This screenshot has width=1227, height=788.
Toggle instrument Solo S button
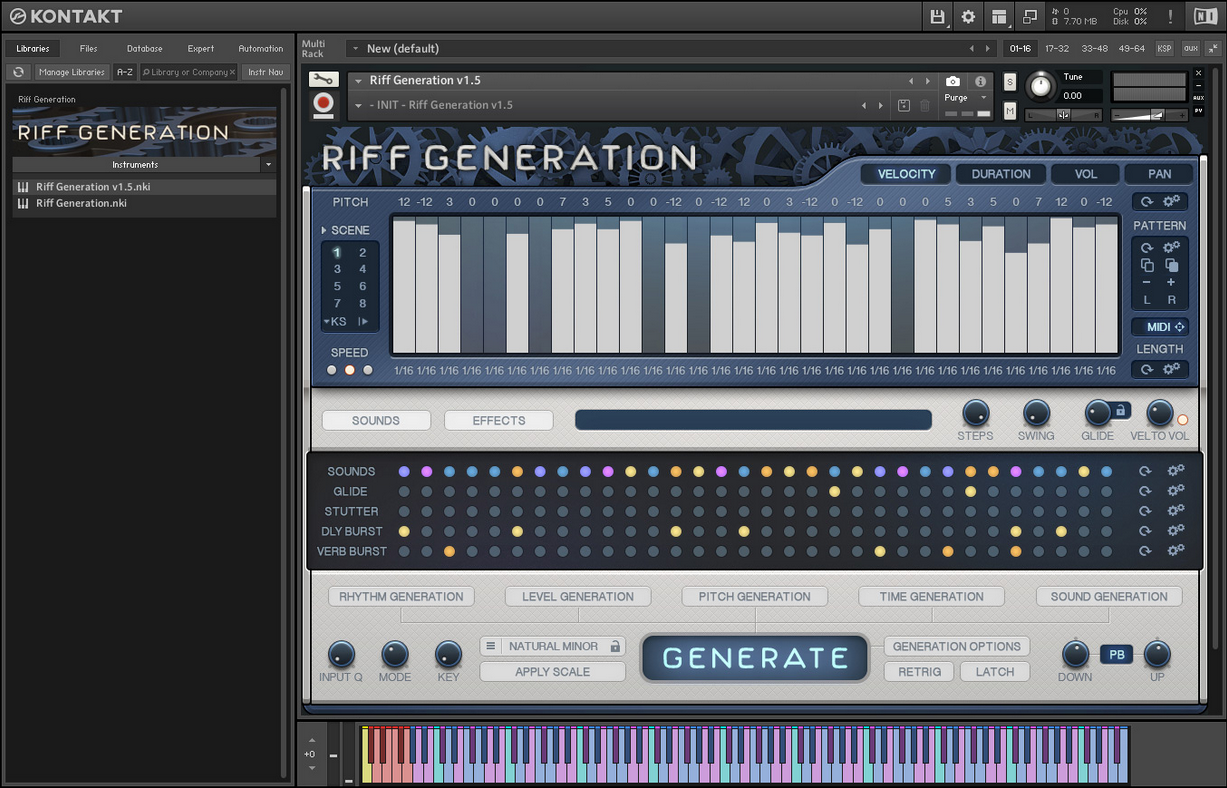pyautogui.click(x=1010, y=81)
